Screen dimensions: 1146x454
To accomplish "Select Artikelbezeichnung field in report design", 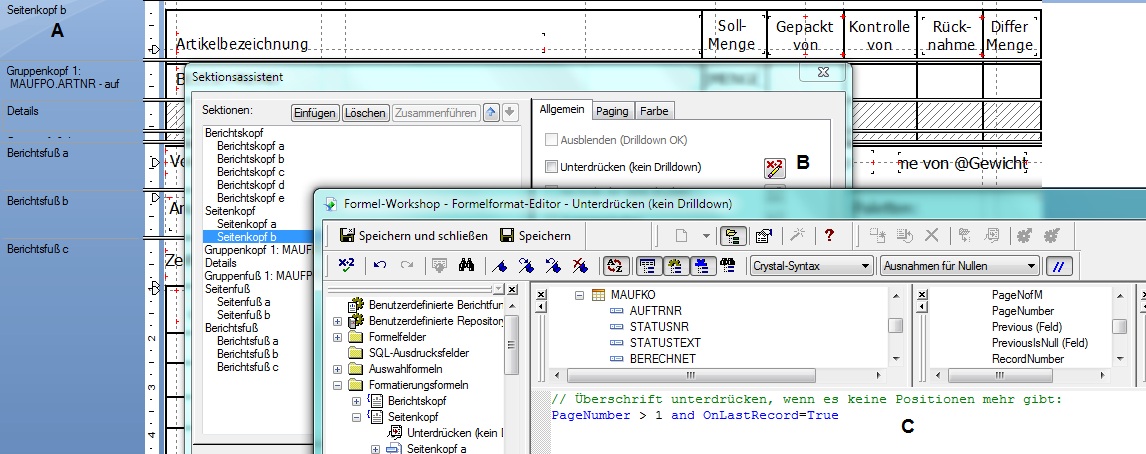I will point(242,44).
